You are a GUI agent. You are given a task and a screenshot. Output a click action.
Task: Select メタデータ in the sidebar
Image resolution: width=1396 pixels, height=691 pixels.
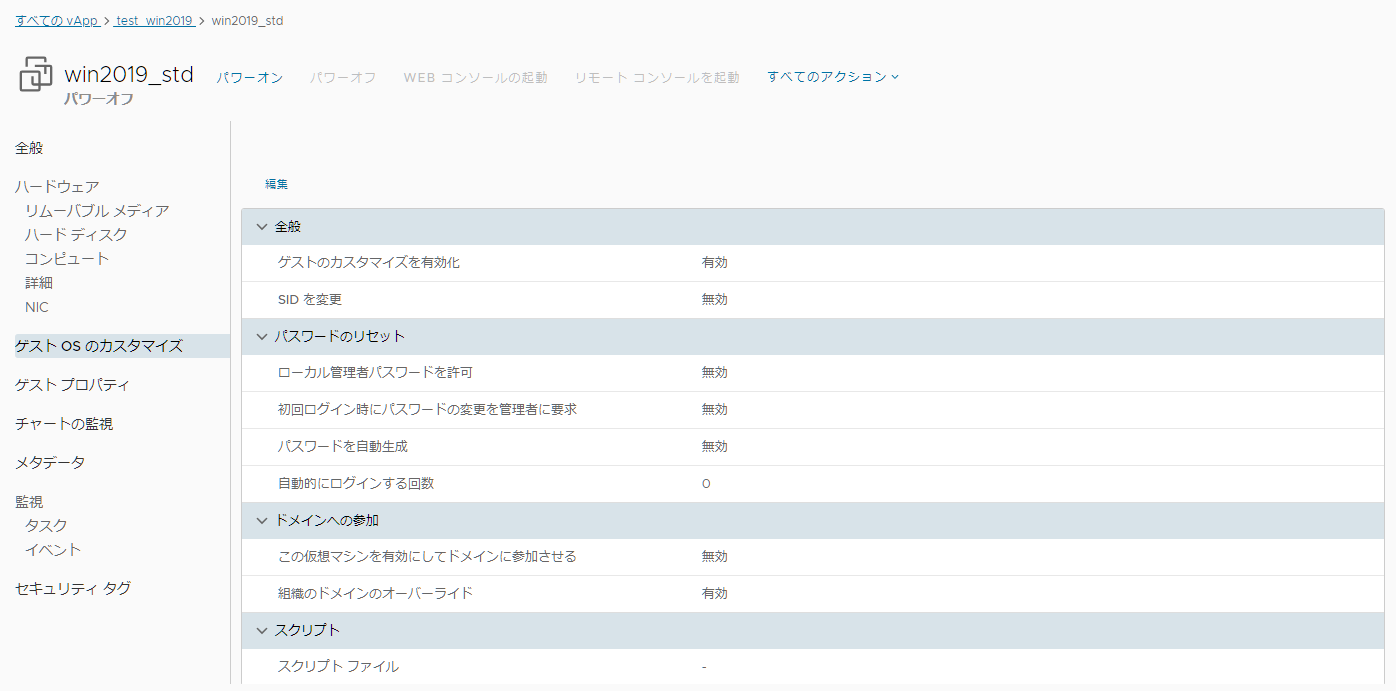[x=50, y=463]
